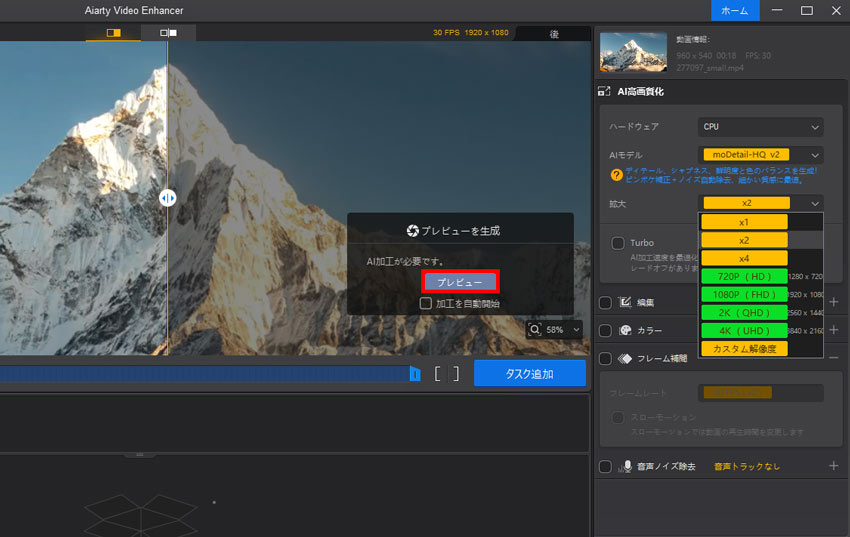This screenshot has width=850, height=537.
Task: Click the プレビュー button
Action: (459, 283)
